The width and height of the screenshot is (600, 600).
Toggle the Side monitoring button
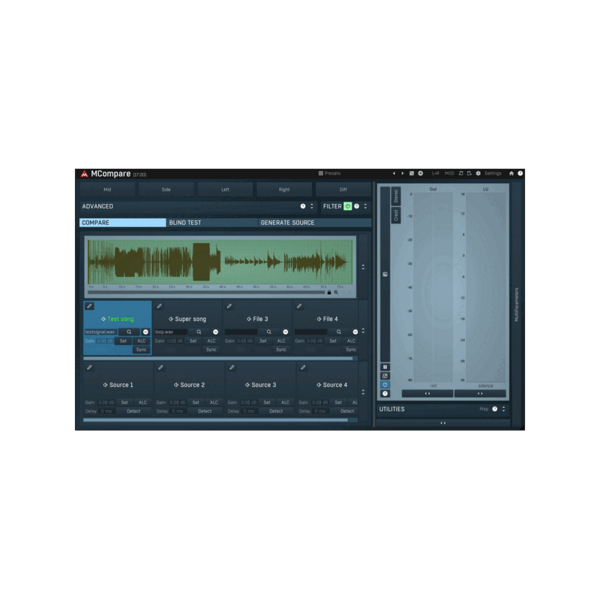tap(166, 189)
